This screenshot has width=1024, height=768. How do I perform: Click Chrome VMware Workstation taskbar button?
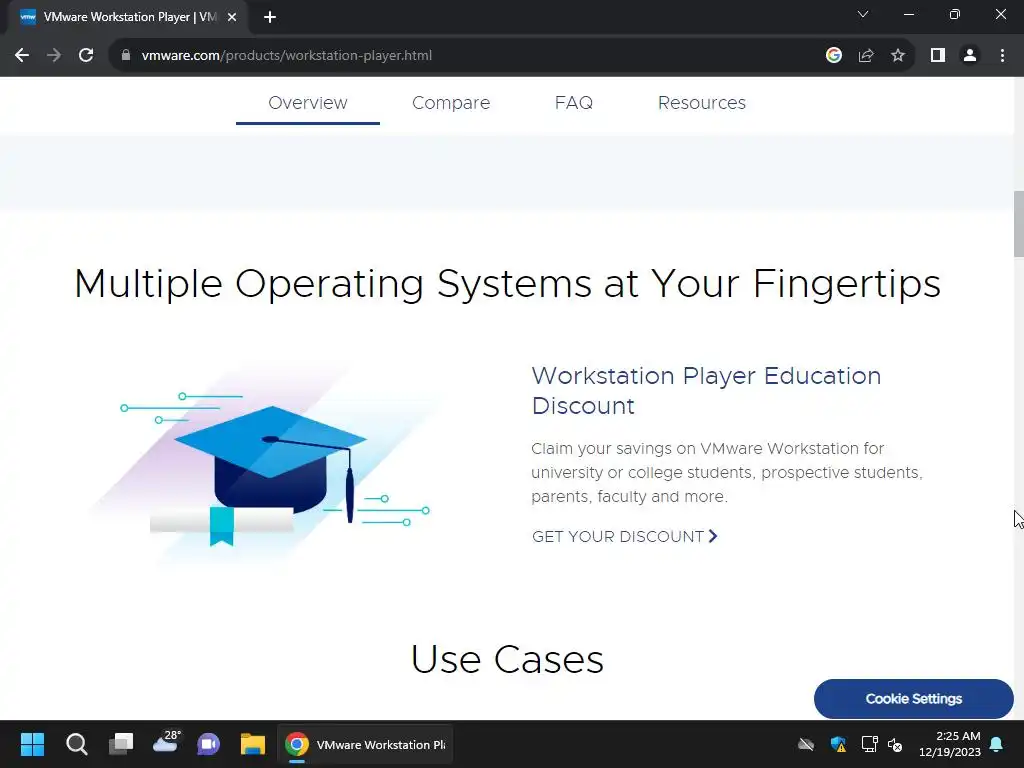point(365,744)
